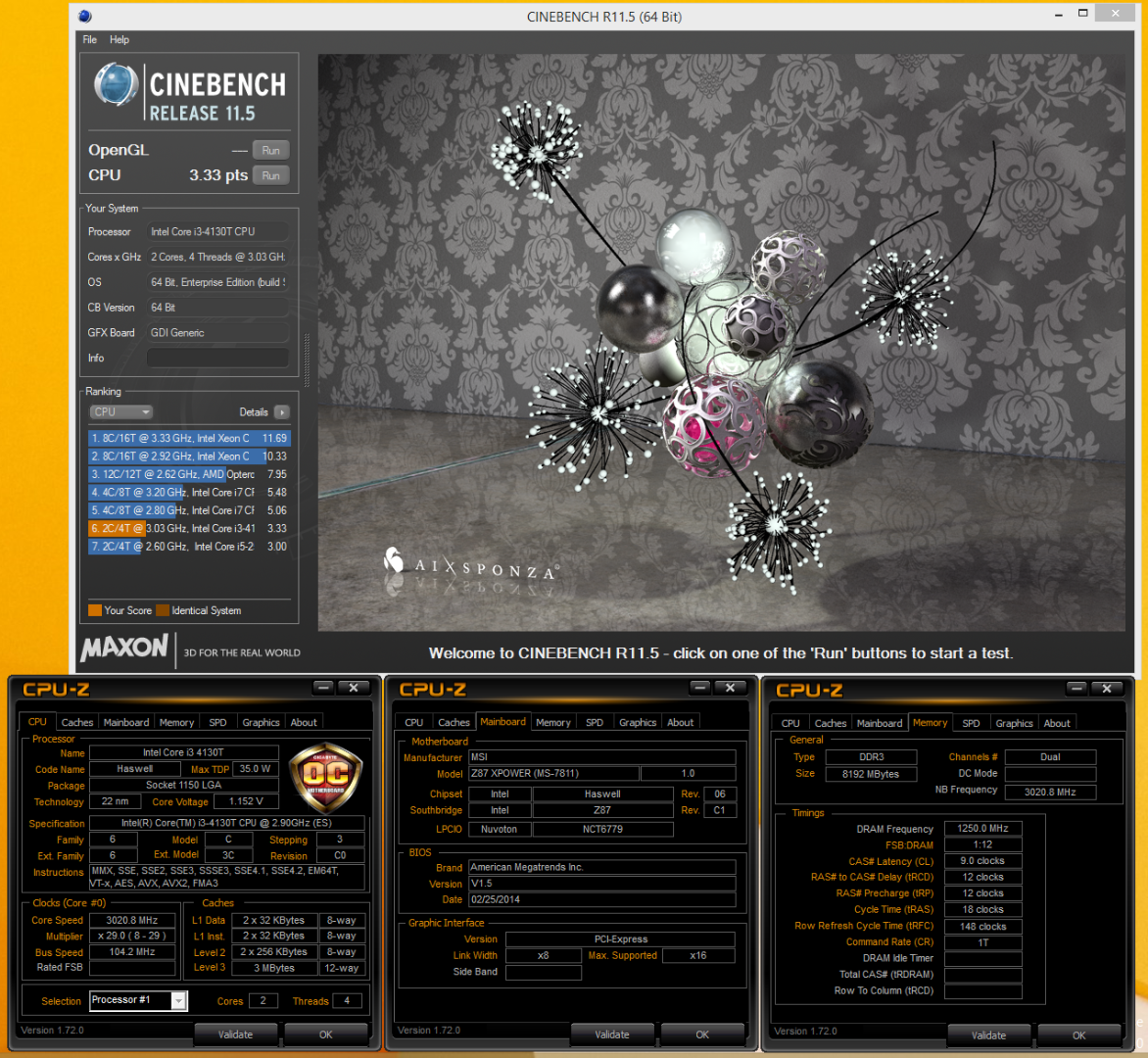Select CPU tab in Mainboard CPU-Z window
1148x1058 pixels.
tap(413, 722)
